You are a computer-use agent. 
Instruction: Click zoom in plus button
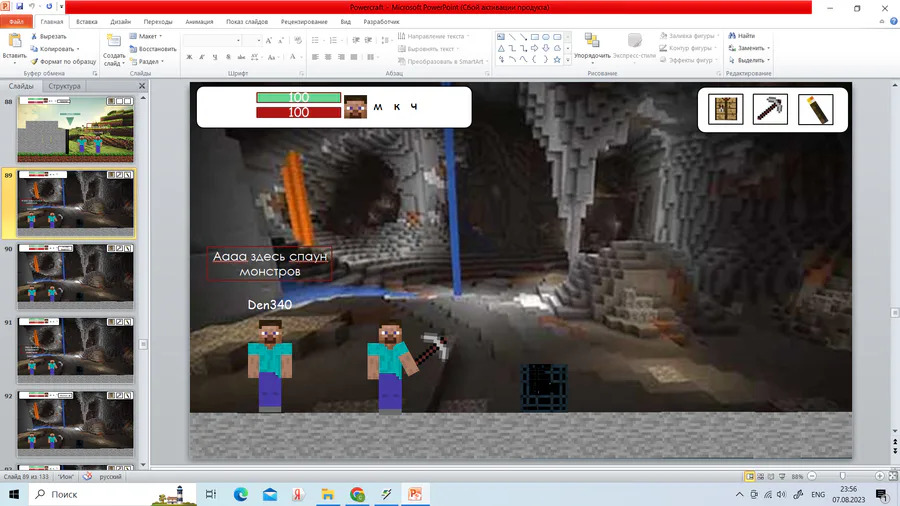[879, 476]
